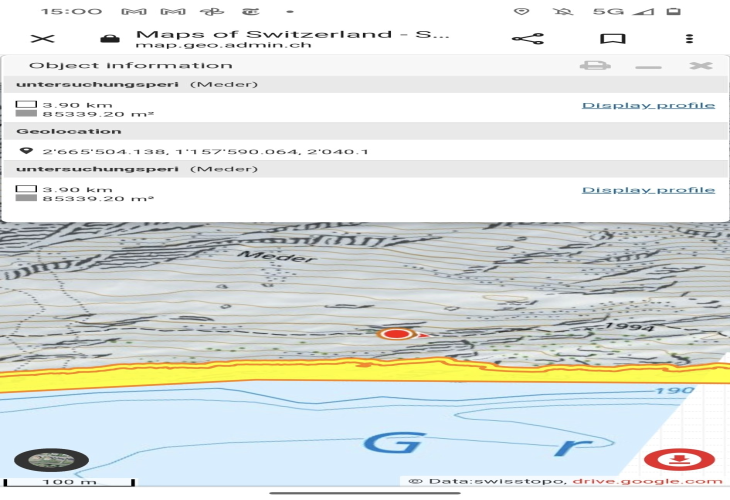Open the second Display profile link

[x=648, y=190]
